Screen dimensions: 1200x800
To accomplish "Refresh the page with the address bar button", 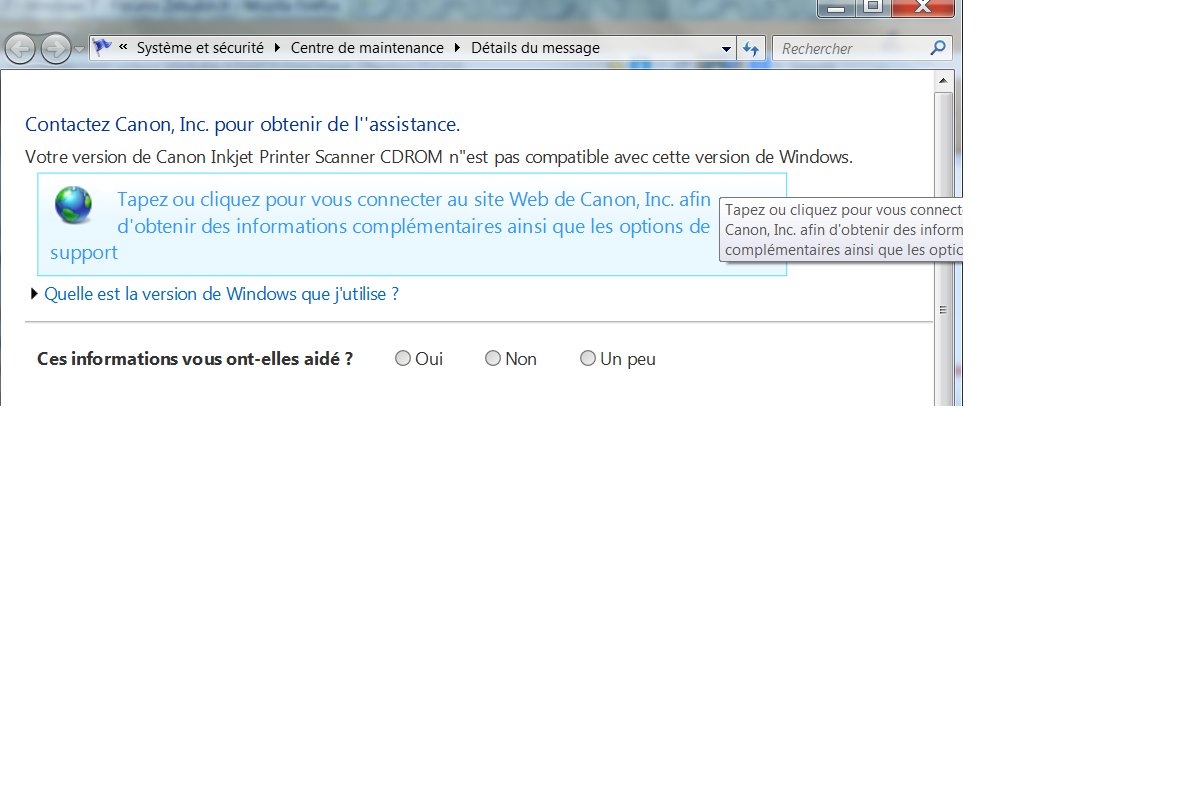I will (x=751, y=48).
